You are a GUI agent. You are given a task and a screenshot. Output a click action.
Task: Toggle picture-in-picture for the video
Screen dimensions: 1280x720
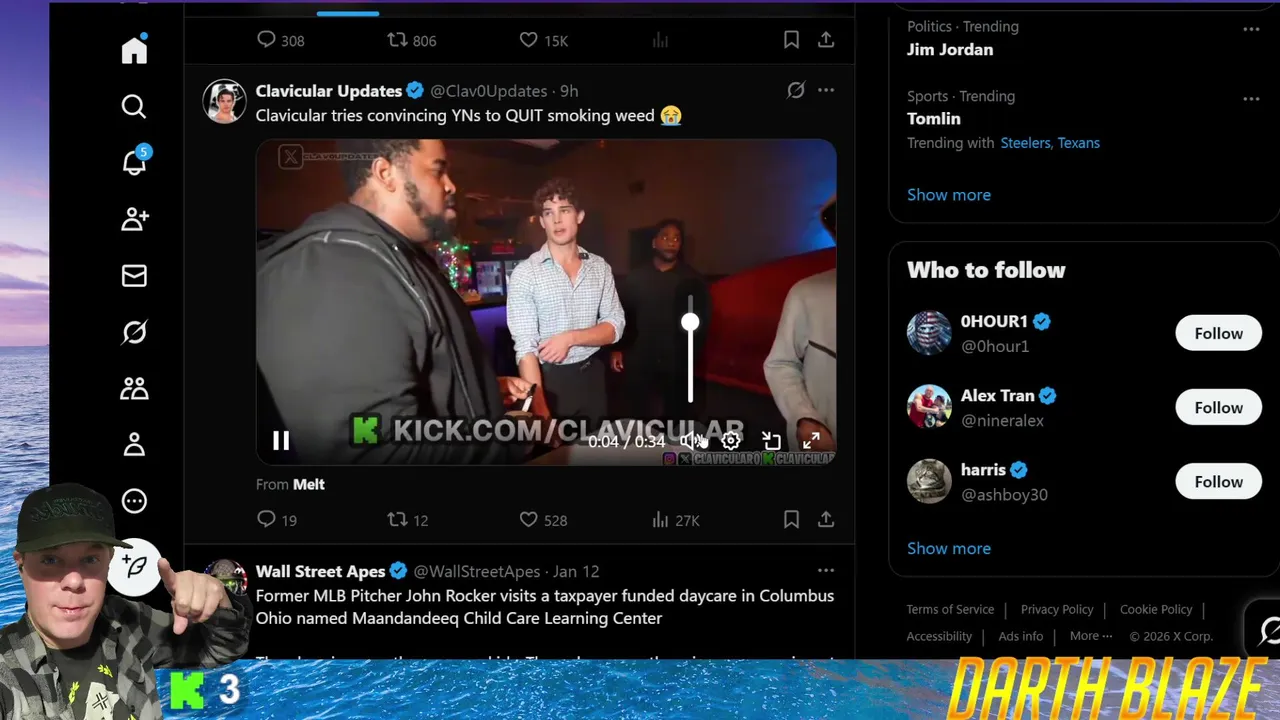(771, 440)
